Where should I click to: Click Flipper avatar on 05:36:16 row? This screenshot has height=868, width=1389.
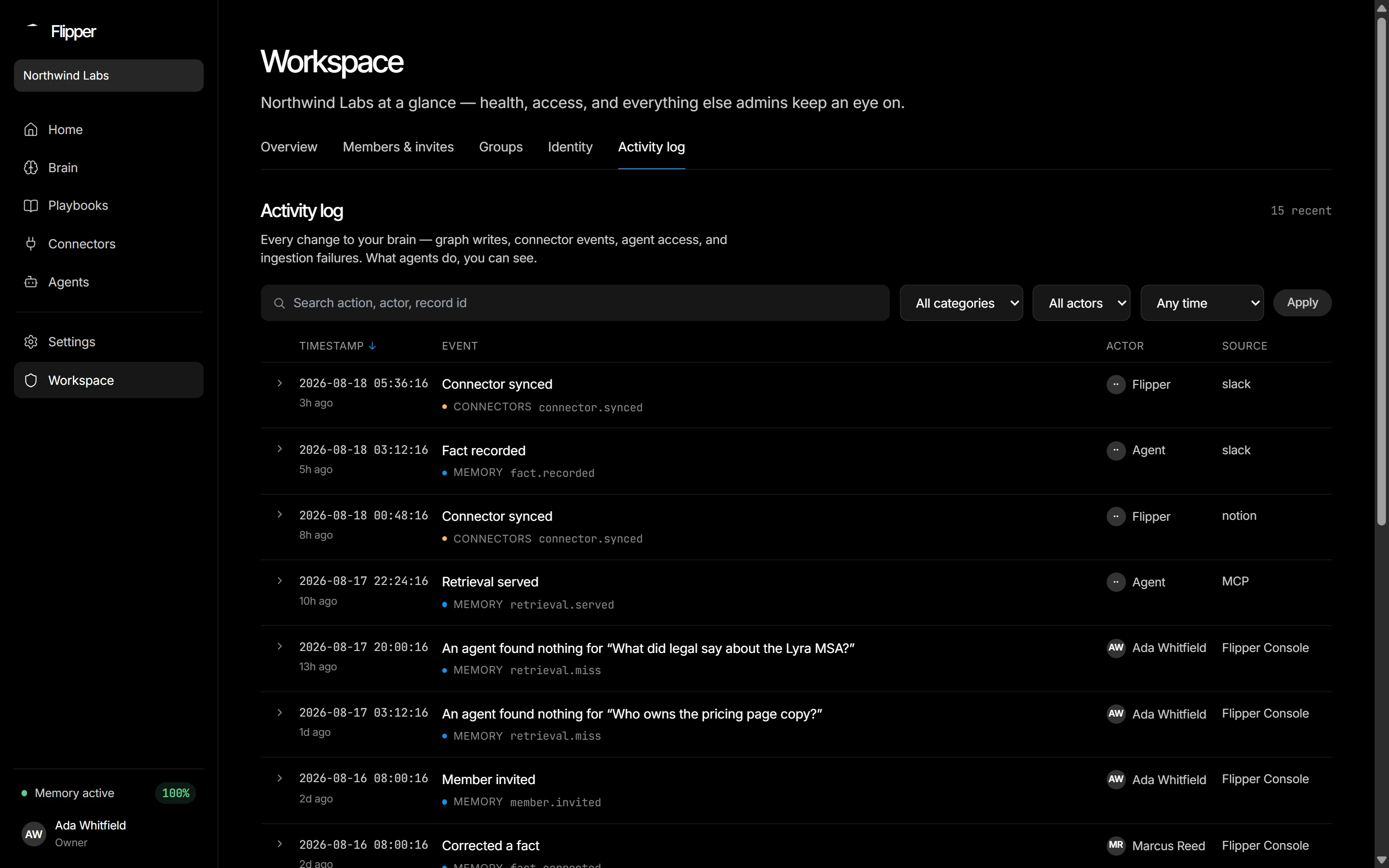[x=1116, y=385]
